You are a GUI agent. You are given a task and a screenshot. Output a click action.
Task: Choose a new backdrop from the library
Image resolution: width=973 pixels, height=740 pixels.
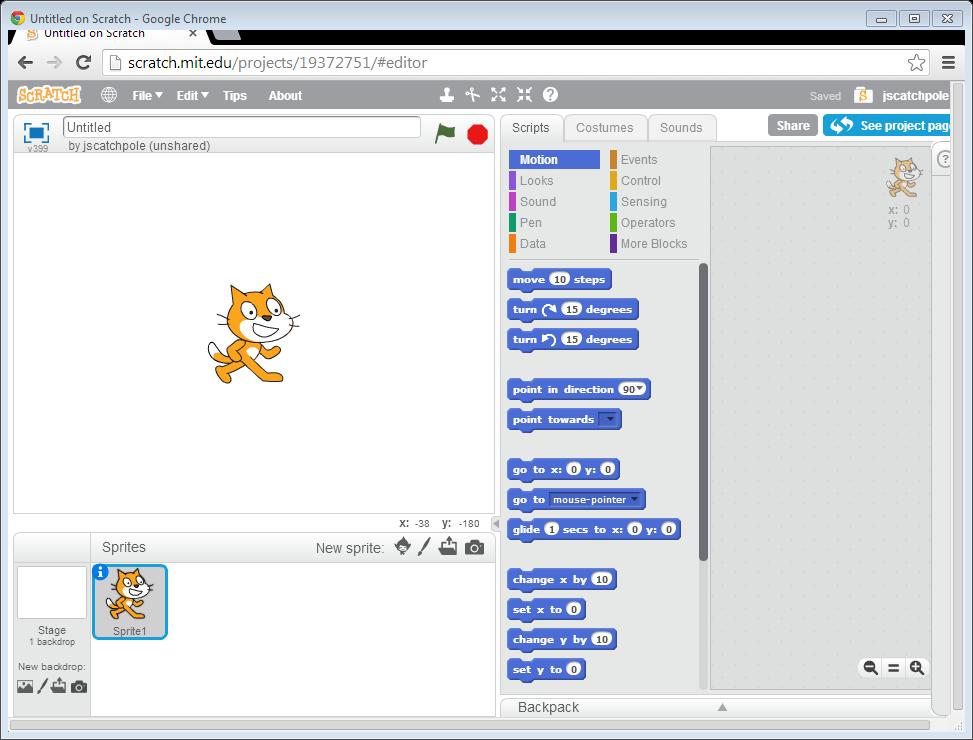25,687
